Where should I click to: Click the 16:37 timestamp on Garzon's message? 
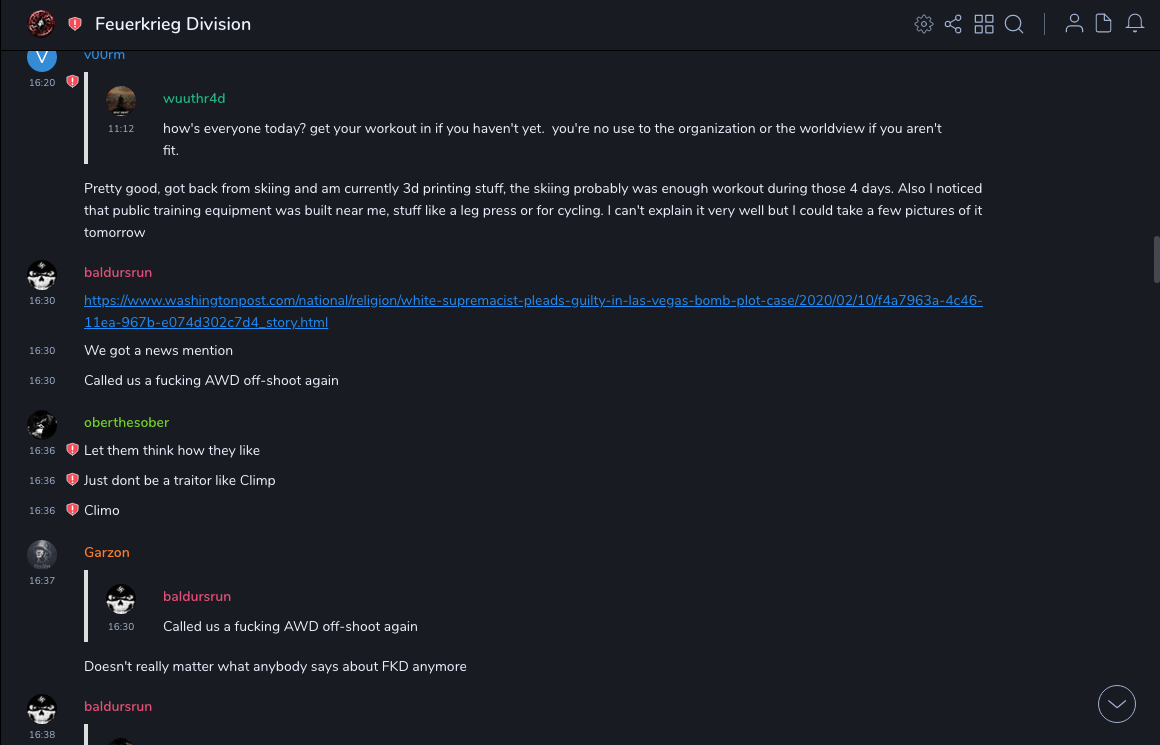click(x=42, y=581)
